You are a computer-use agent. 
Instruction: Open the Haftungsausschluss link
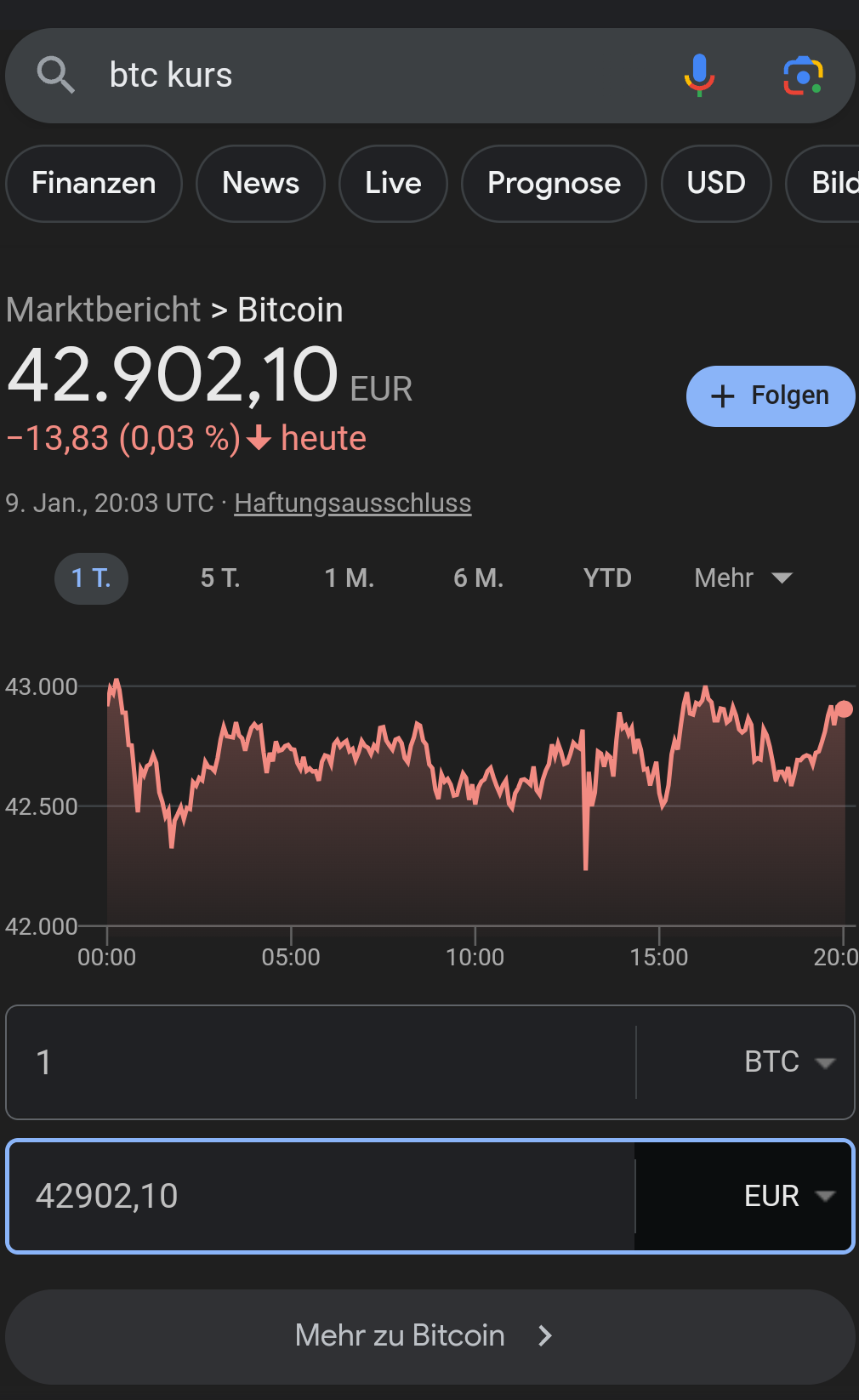pyautogui.click(x=352, y=504)
